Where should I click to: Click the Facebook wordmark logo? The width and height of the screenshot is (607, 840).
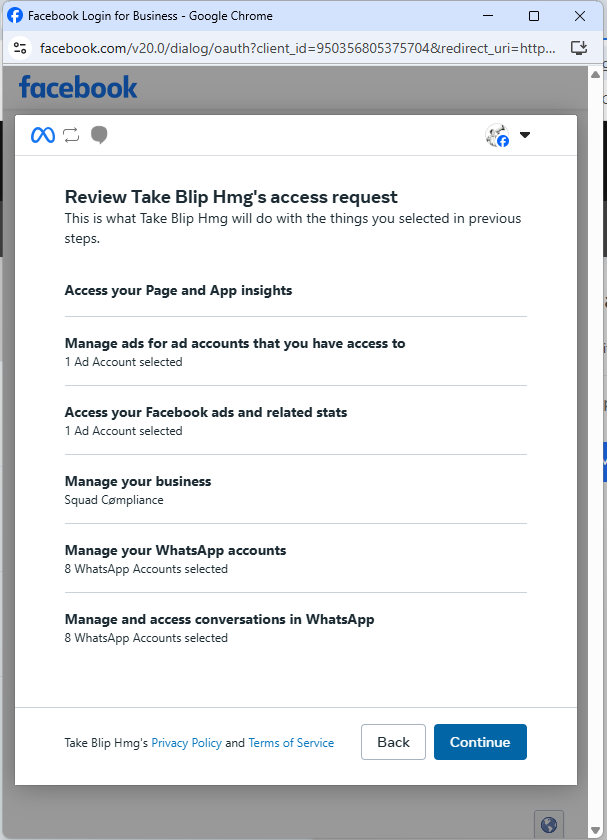point(78,88)
